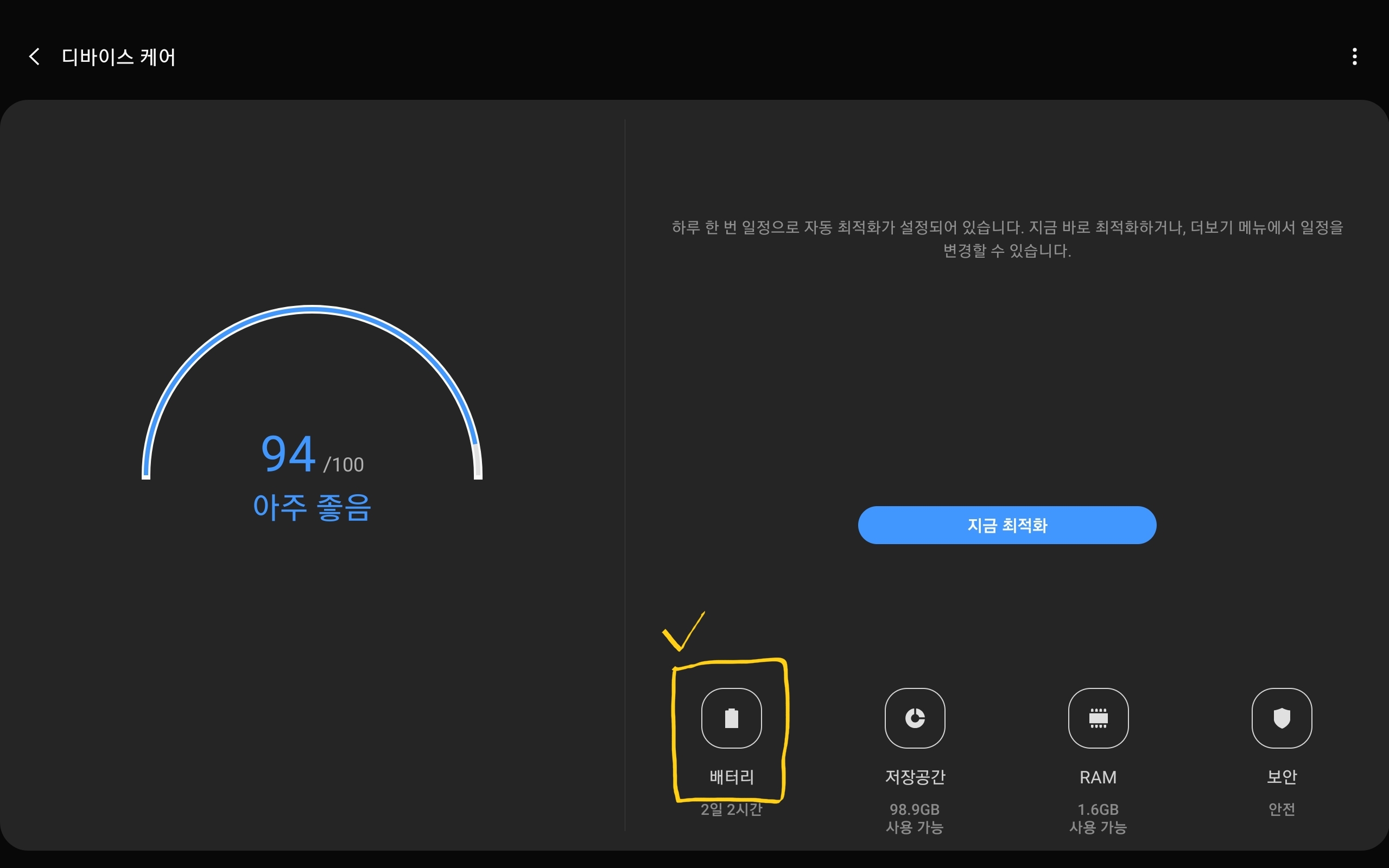Select the 배터리 label

[x=731, y=777]
